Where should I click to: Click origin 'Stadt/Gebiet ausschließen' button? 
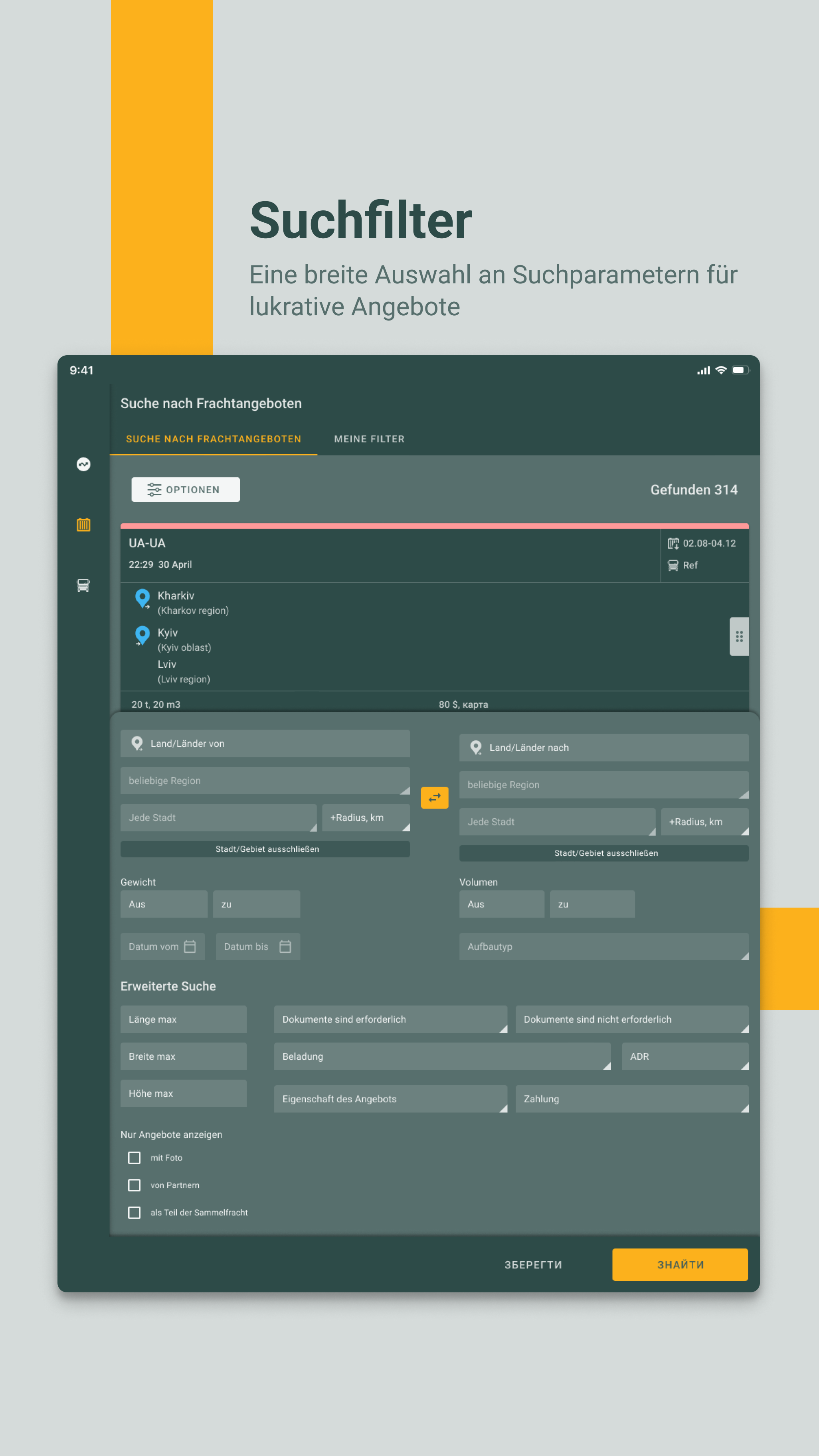[x=265, y=849]
